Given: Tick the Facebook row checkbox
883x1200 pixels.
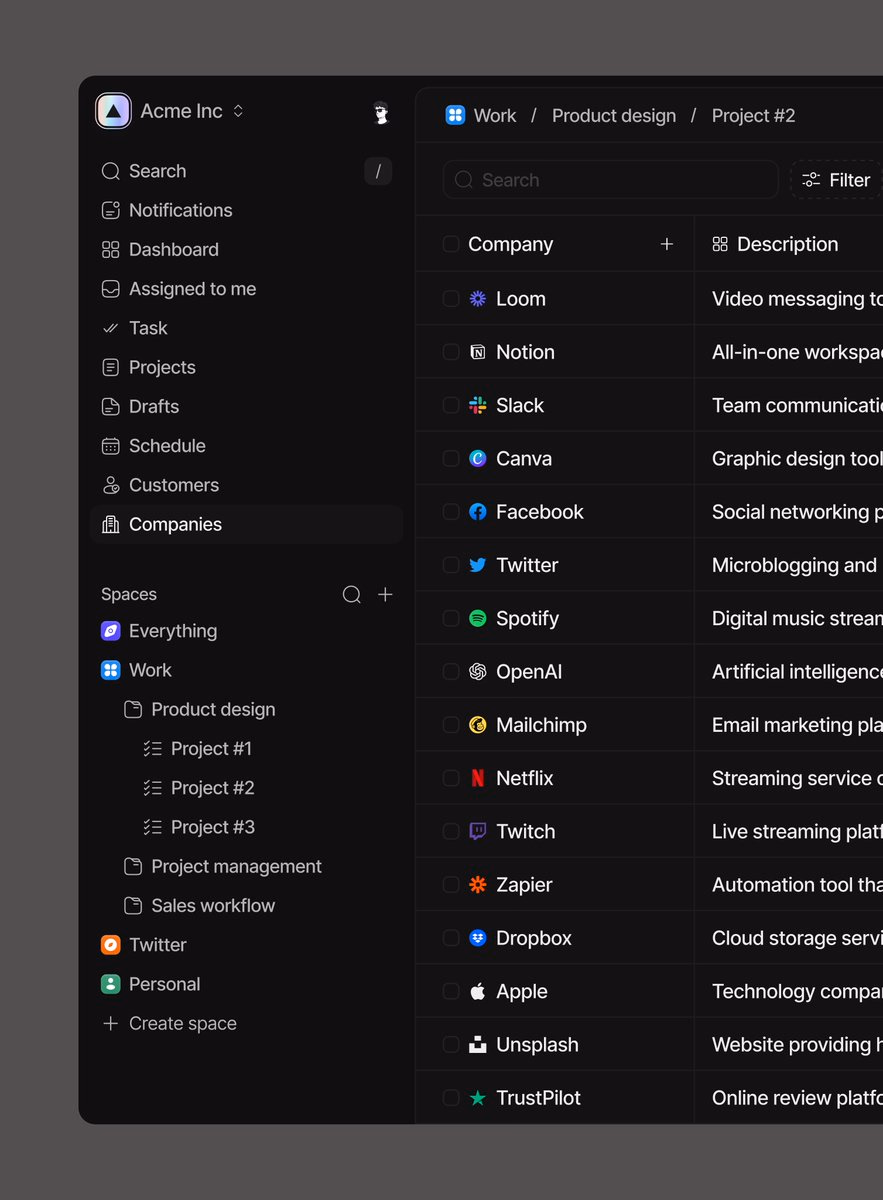Looking at the screenshot, I should coord(451,512).
